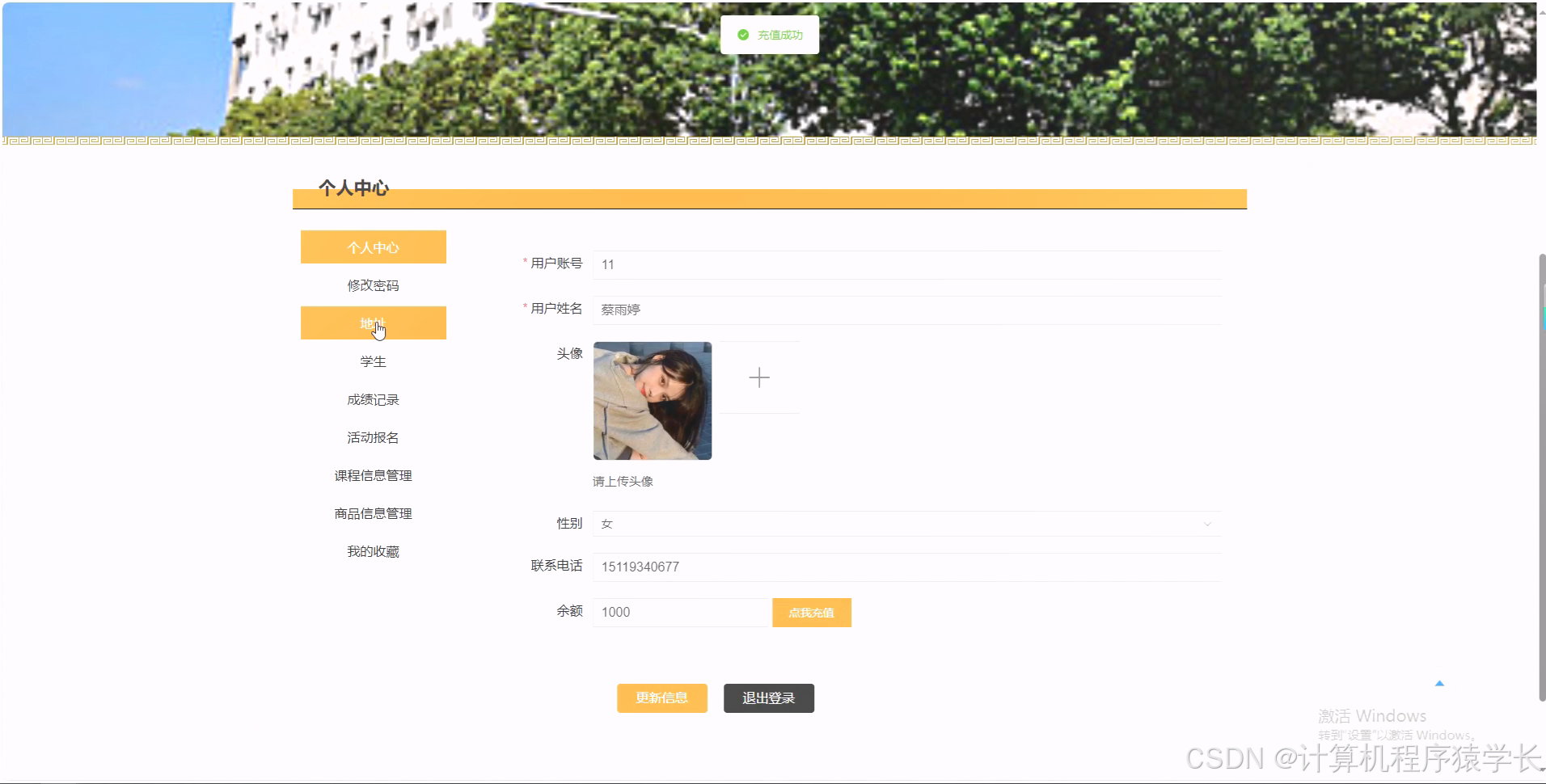This screenshot has height=784, width=1546.
Task: Click the green checkmark in the 充值成功 toast
Action: 742,35
